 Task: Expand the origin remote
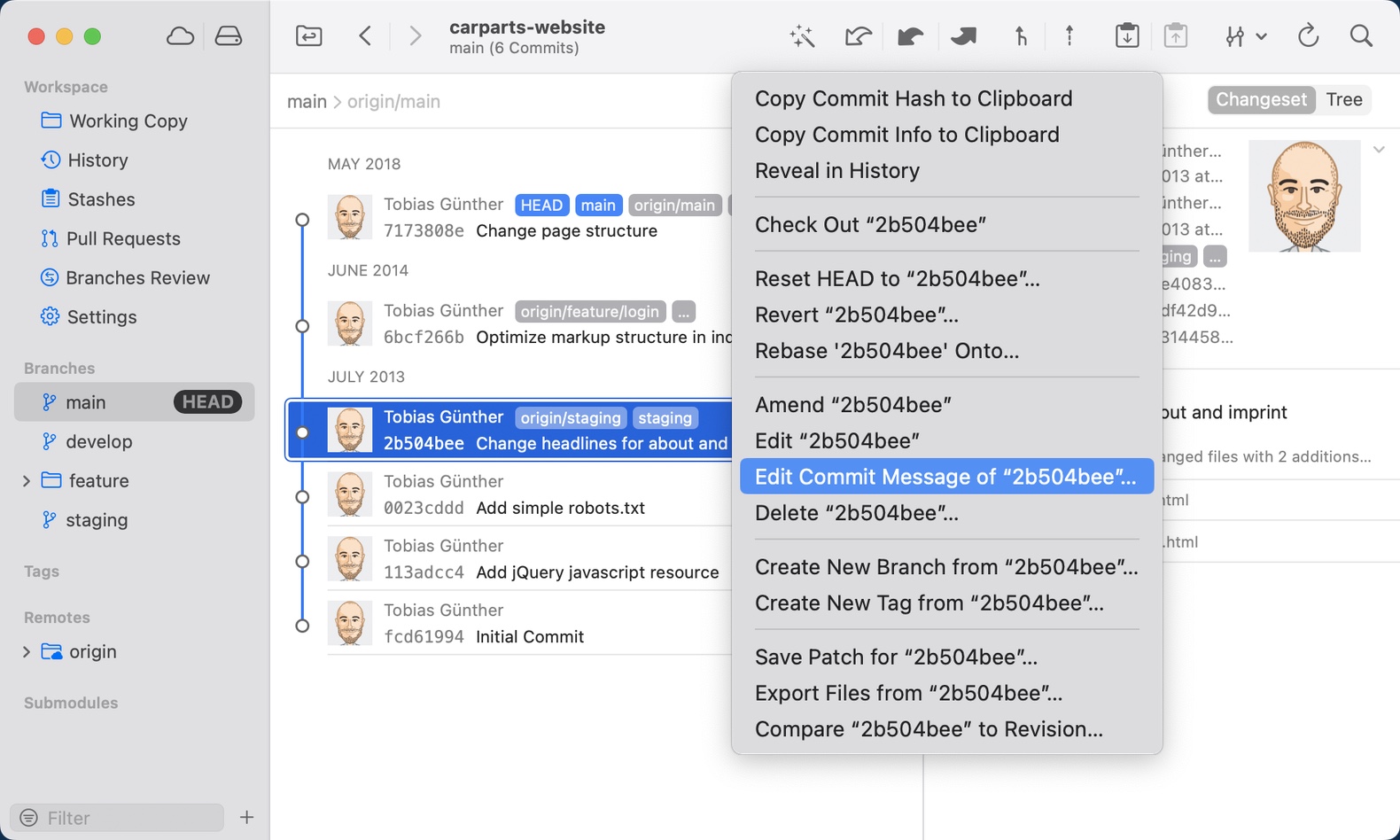tap(27, 652)
